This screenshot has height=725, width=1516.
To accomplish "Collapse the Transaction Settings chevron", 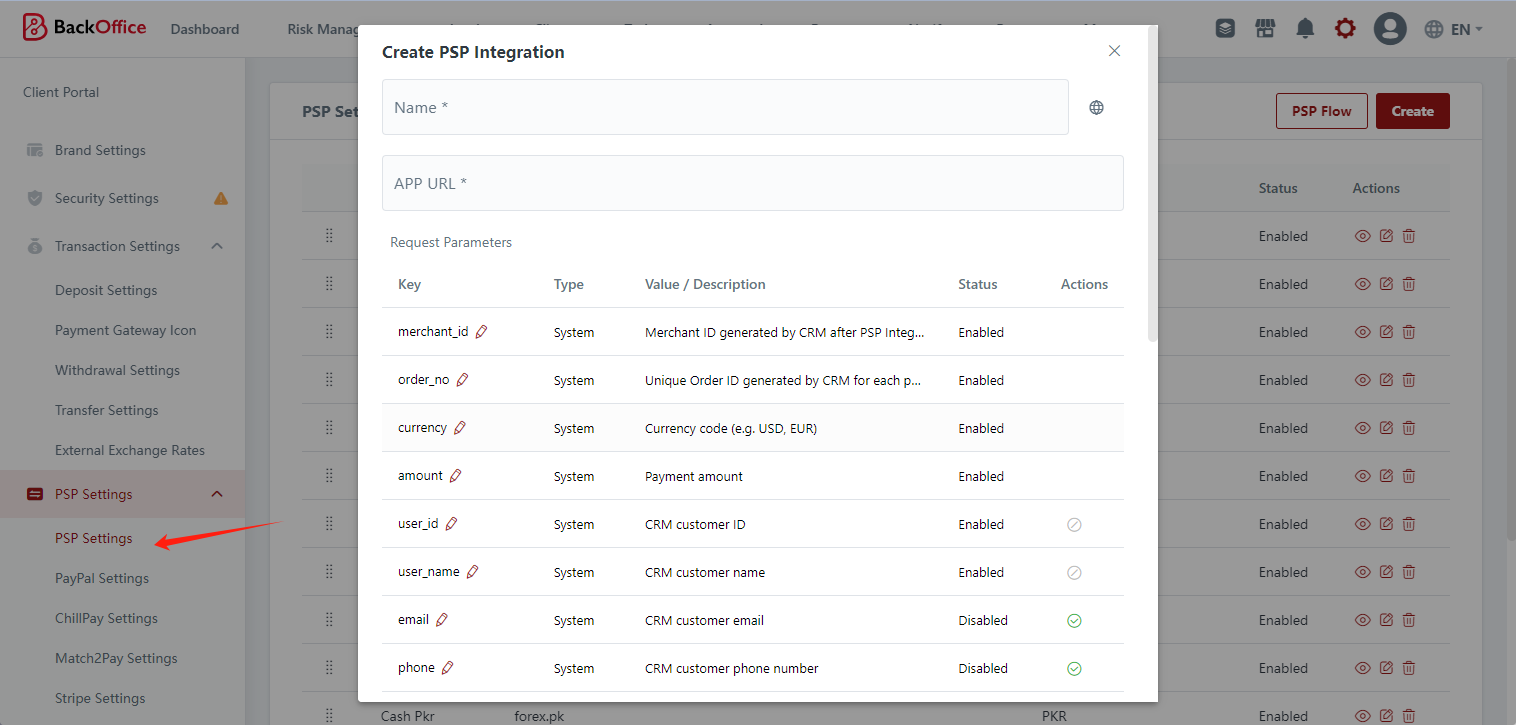I will point(217,246).
